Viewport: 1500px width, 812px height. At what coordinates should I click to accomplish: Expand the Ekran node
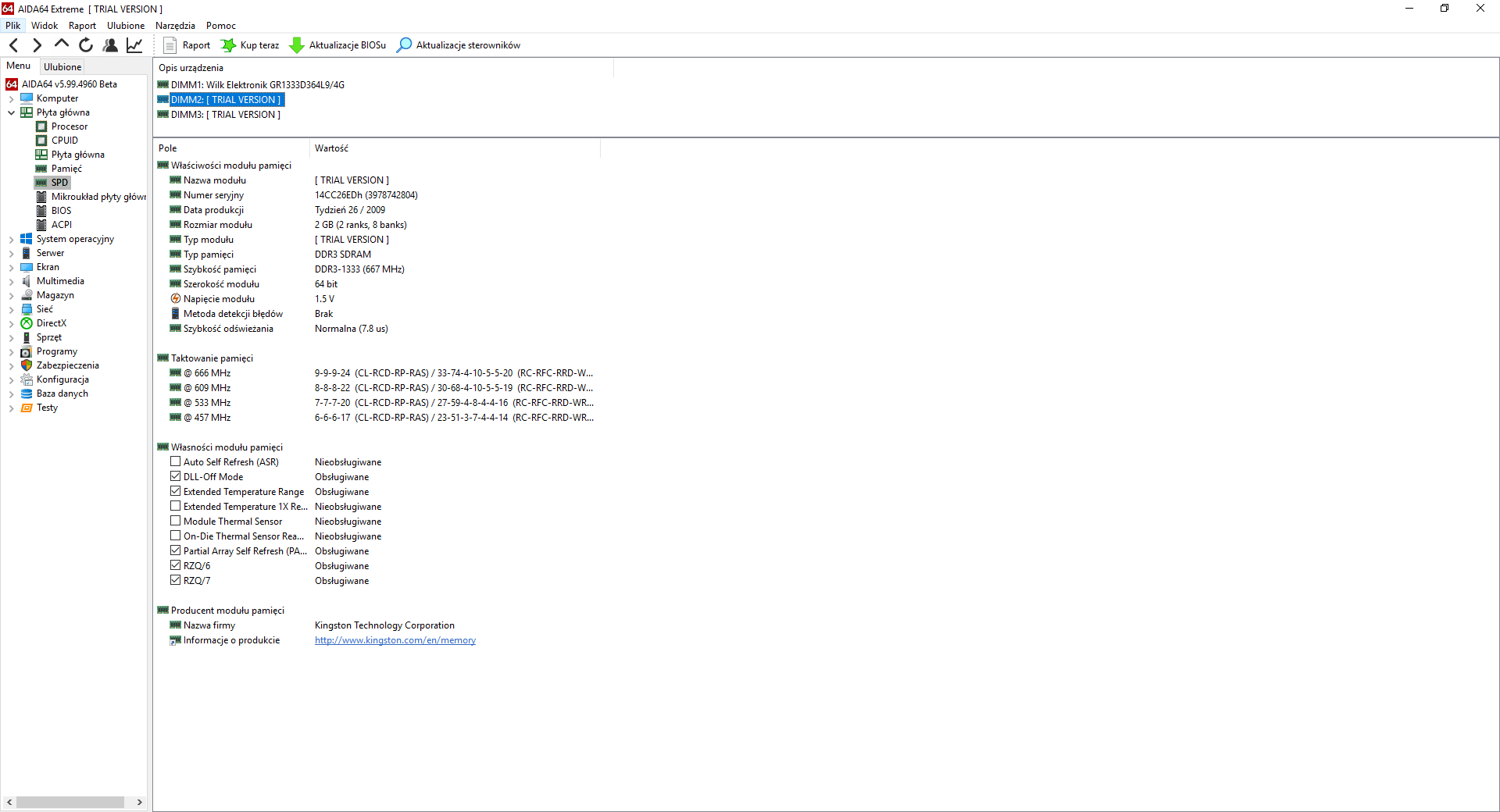(x=11, y=267)
